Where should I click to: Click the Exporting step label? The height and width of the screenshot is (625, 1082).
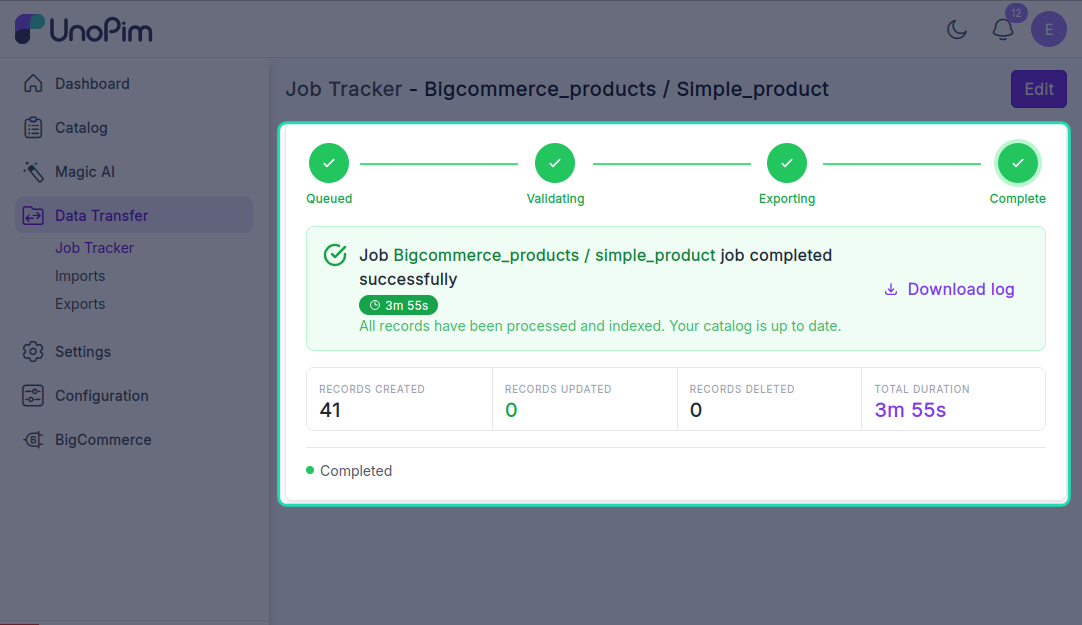(787, 199)
